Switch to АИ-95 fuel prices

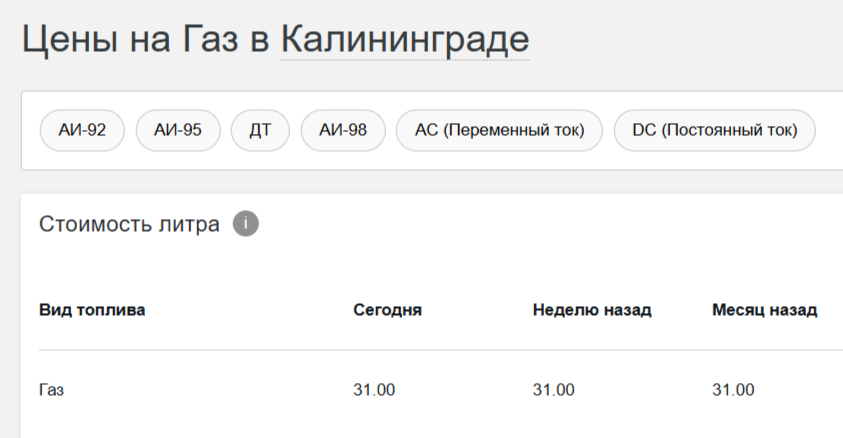(x=178, y=130)
